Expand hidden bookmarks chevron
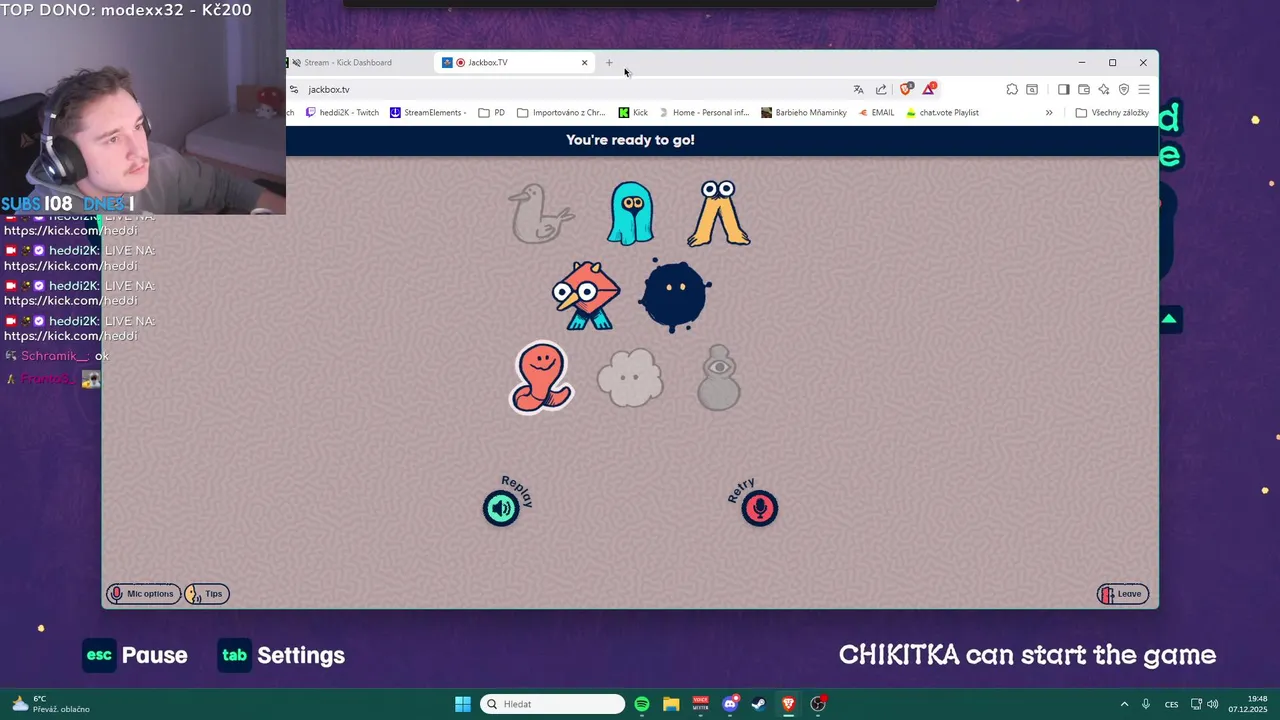 1049,113
